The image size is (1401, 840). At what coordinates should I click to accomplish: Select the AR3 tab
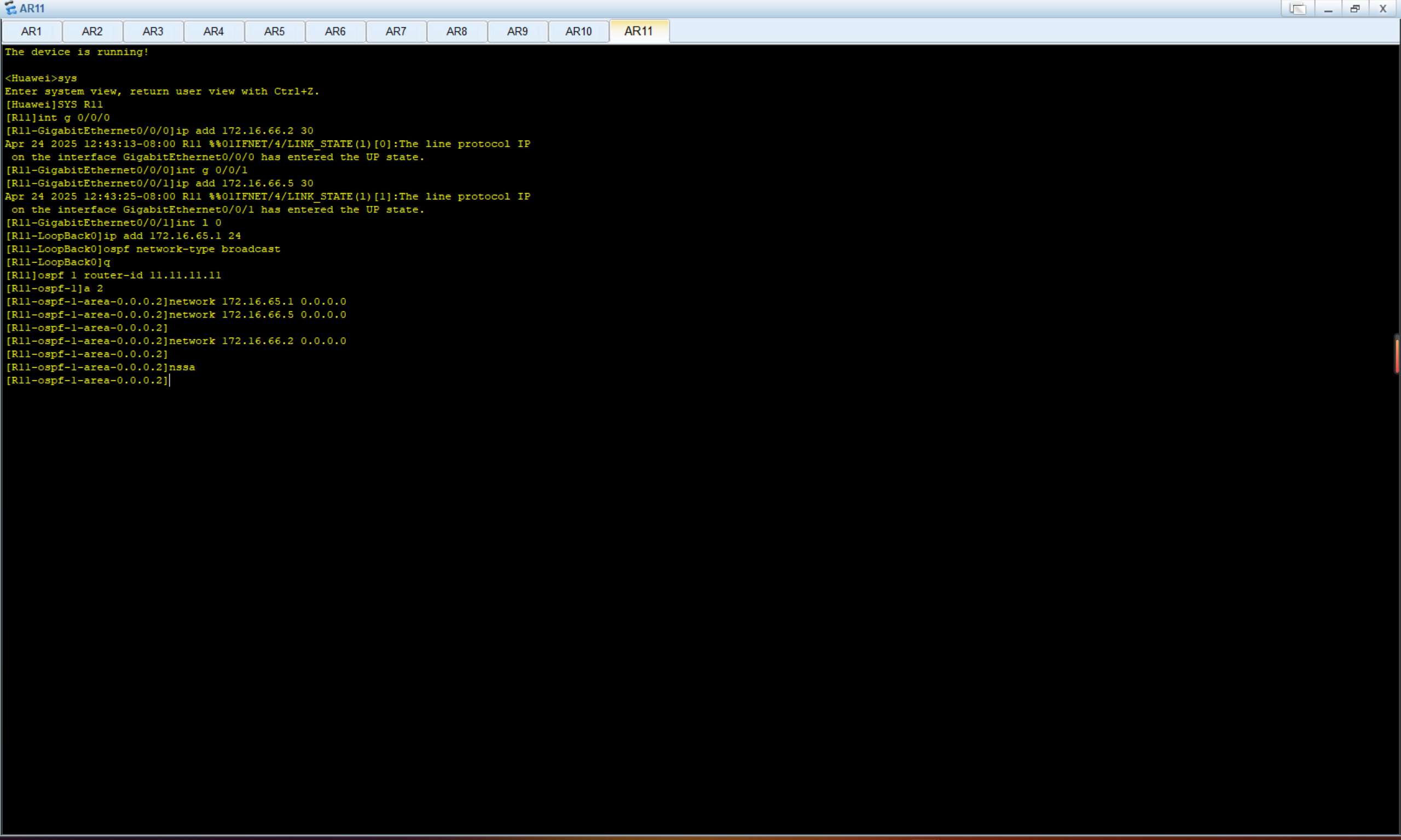(153, 31)
